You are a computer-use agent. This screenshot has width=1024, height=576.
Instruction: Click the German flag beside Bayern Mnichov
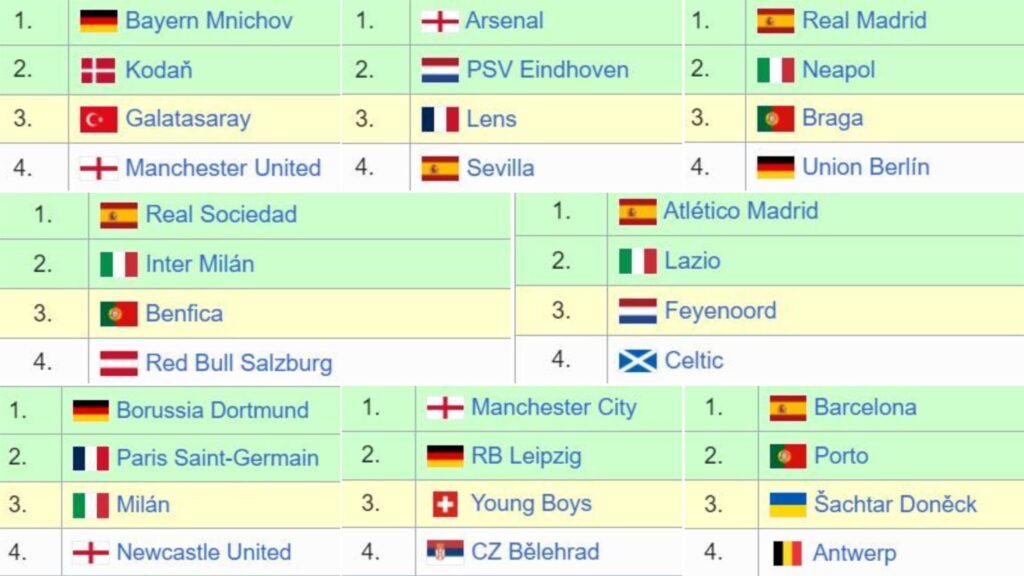click(99, 21)
